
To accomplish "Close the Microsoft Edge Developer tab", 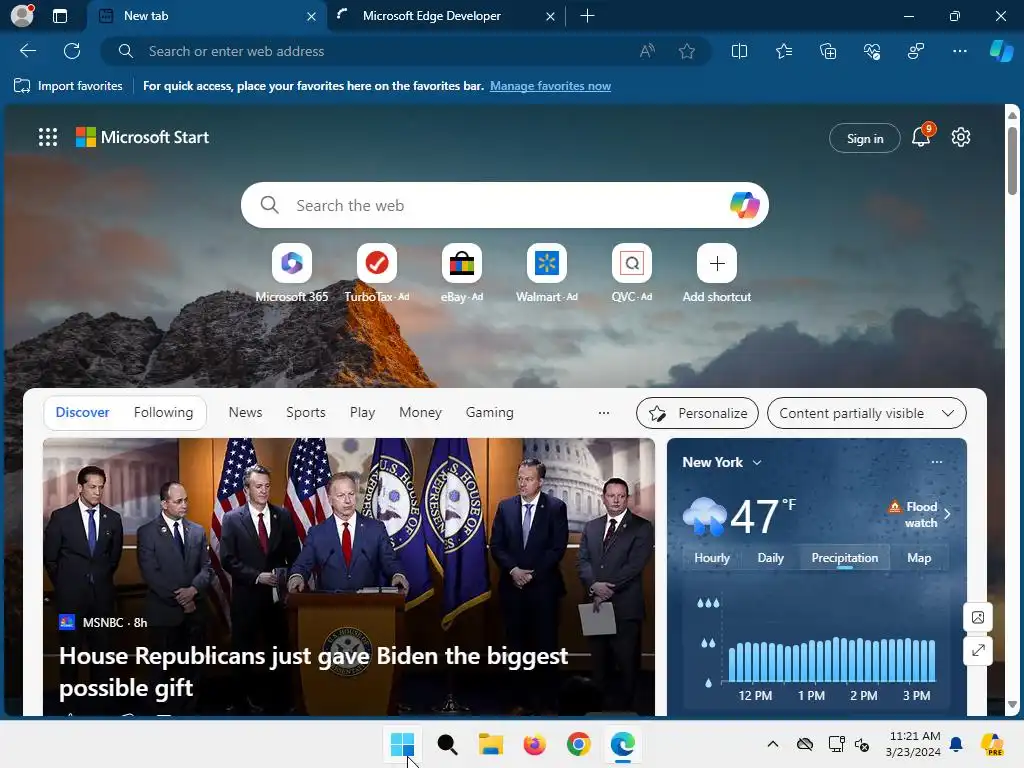I will click(x=550, y=16).
